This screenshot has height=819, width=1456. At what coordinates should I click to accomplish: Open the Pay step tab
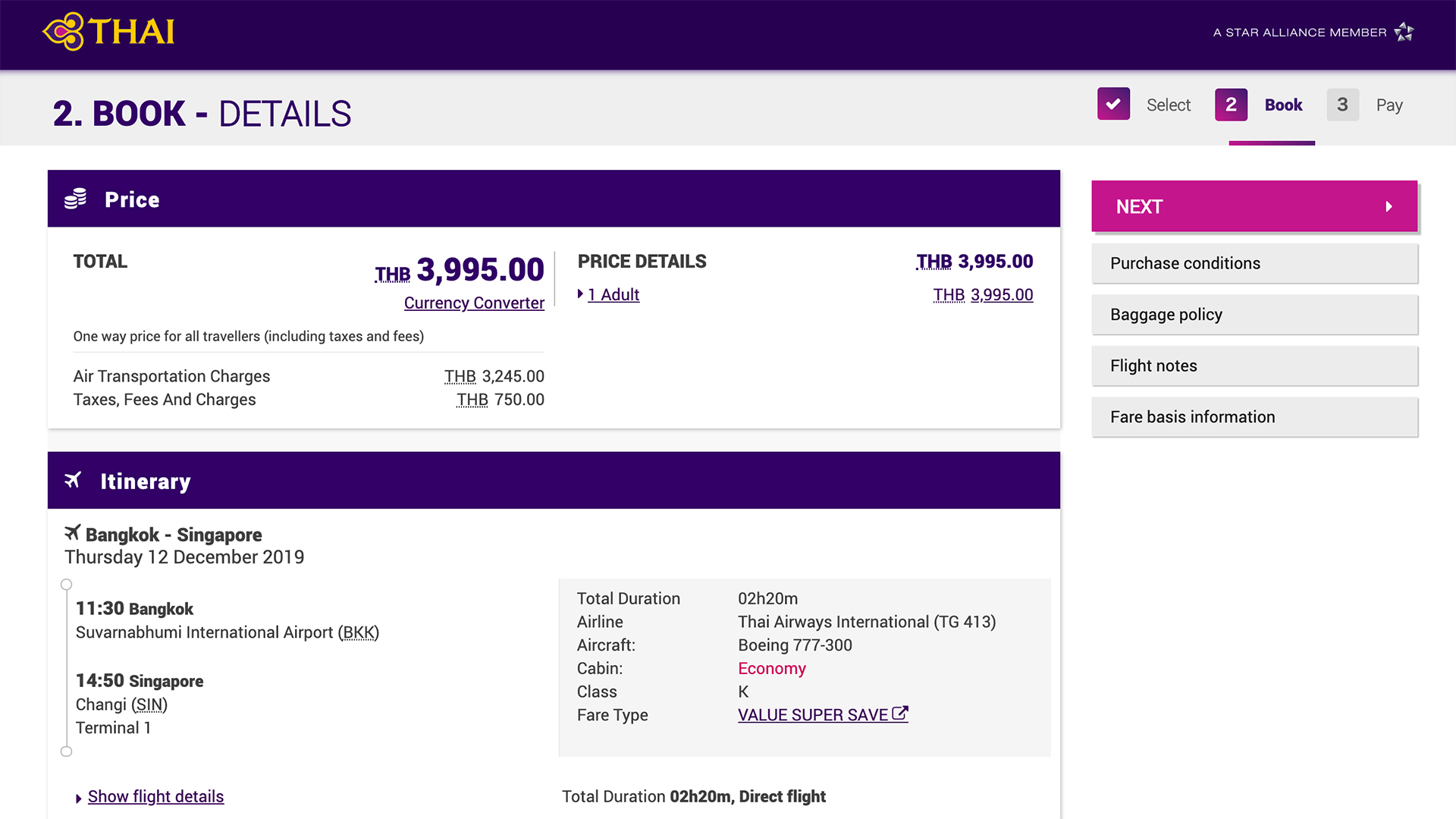click(x=1365, y=105)
